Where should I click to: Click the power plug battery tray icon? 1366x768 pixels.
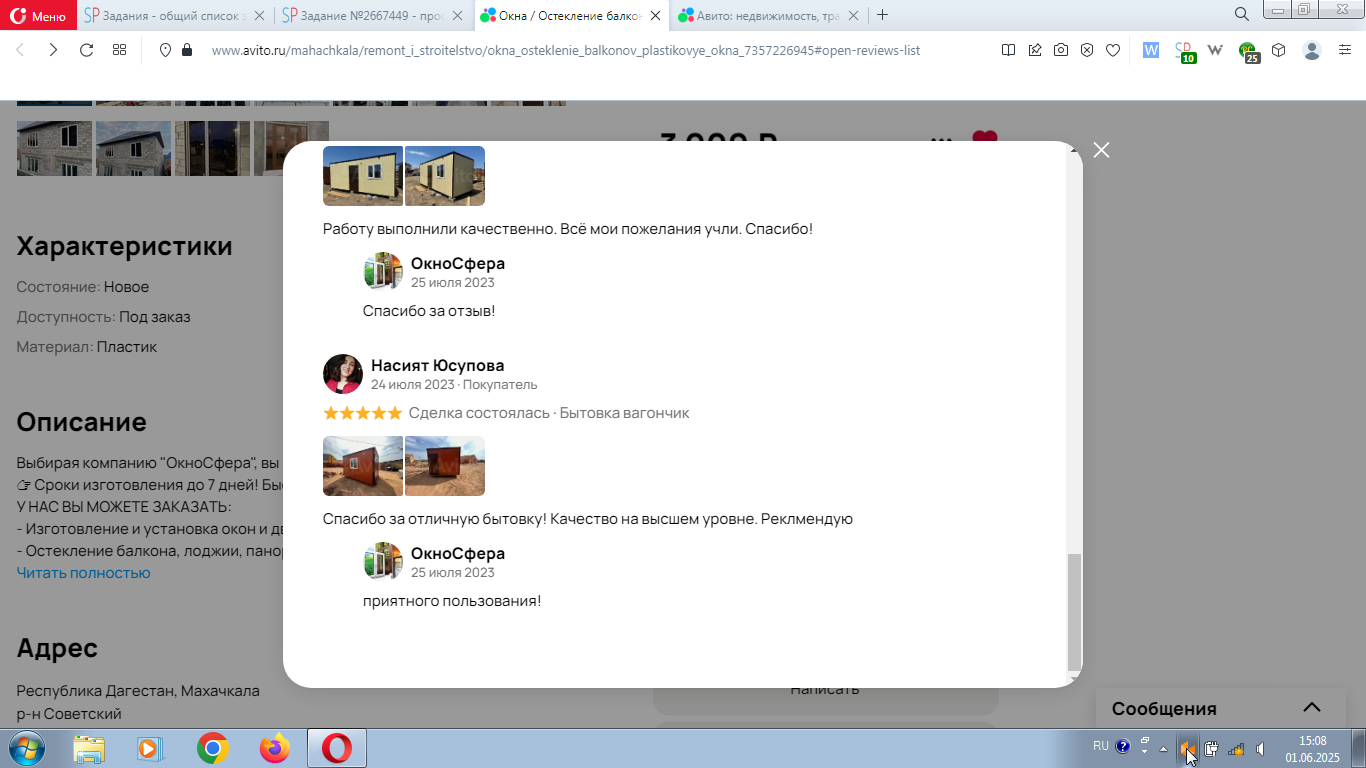point(1211,748)
